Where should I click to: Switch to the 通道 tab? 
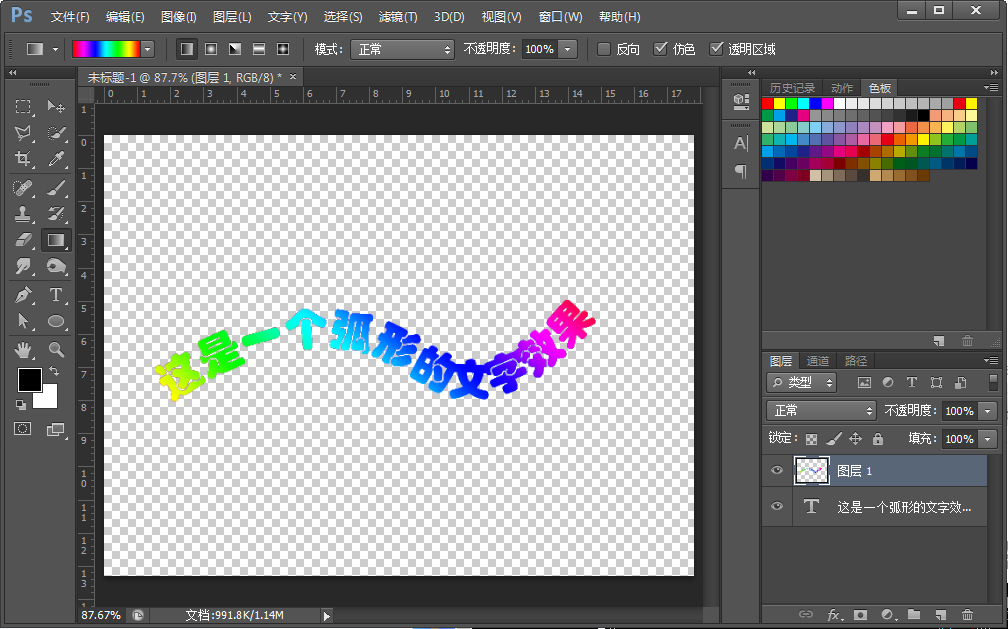pyautogui.click(x=818, y=361)
